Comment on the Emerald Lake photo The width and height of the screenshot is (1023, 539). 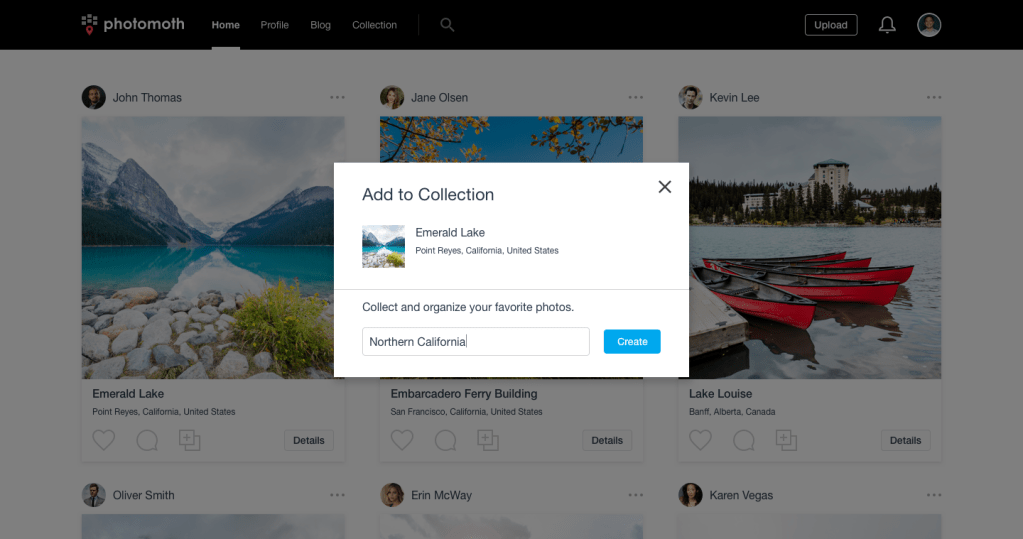click(147, 440)
